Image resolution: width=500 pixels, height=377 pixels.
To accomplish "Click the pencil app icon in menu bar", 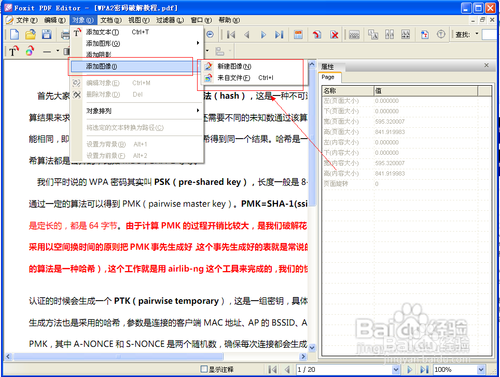I will click(10, 20).
